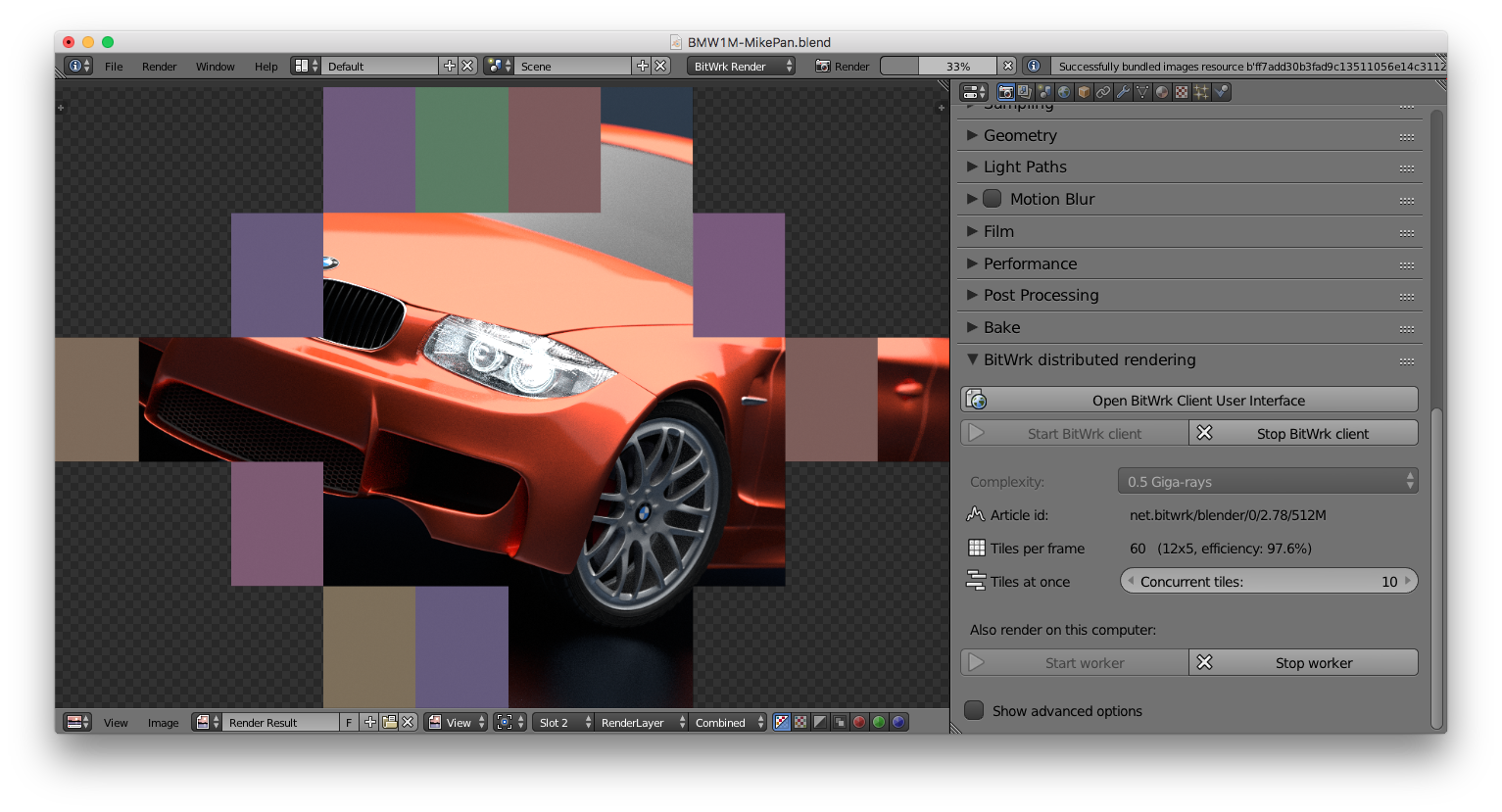Open the Modifiers wrench tab
Image resolution: width=1502 pixels, height=812 pixels.
point(1123,92)
